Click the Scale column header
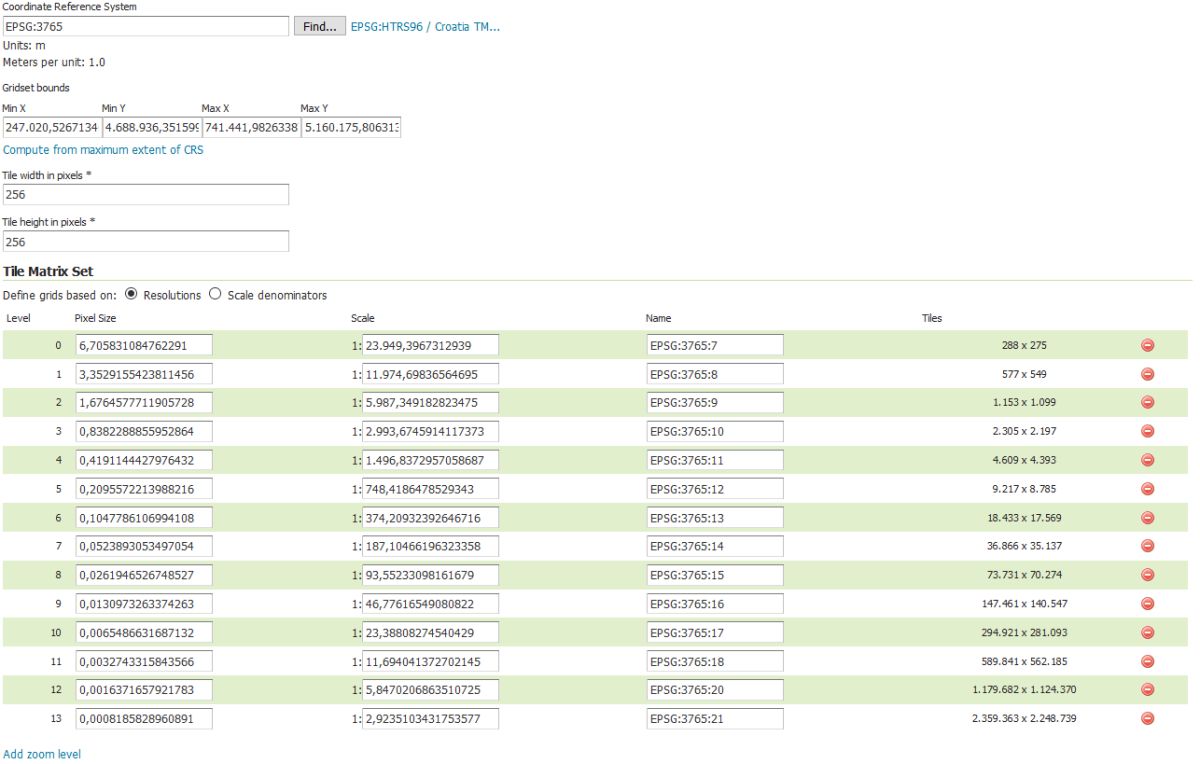 point(362,318)
